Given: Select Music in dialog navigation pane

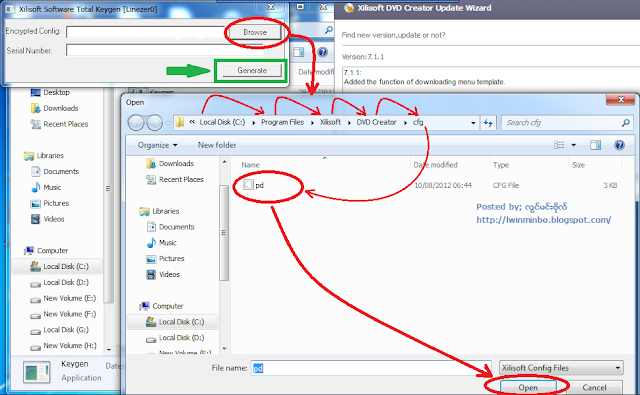Looking at the screenshot, I should pyautogui.click(x=161, y=242).
